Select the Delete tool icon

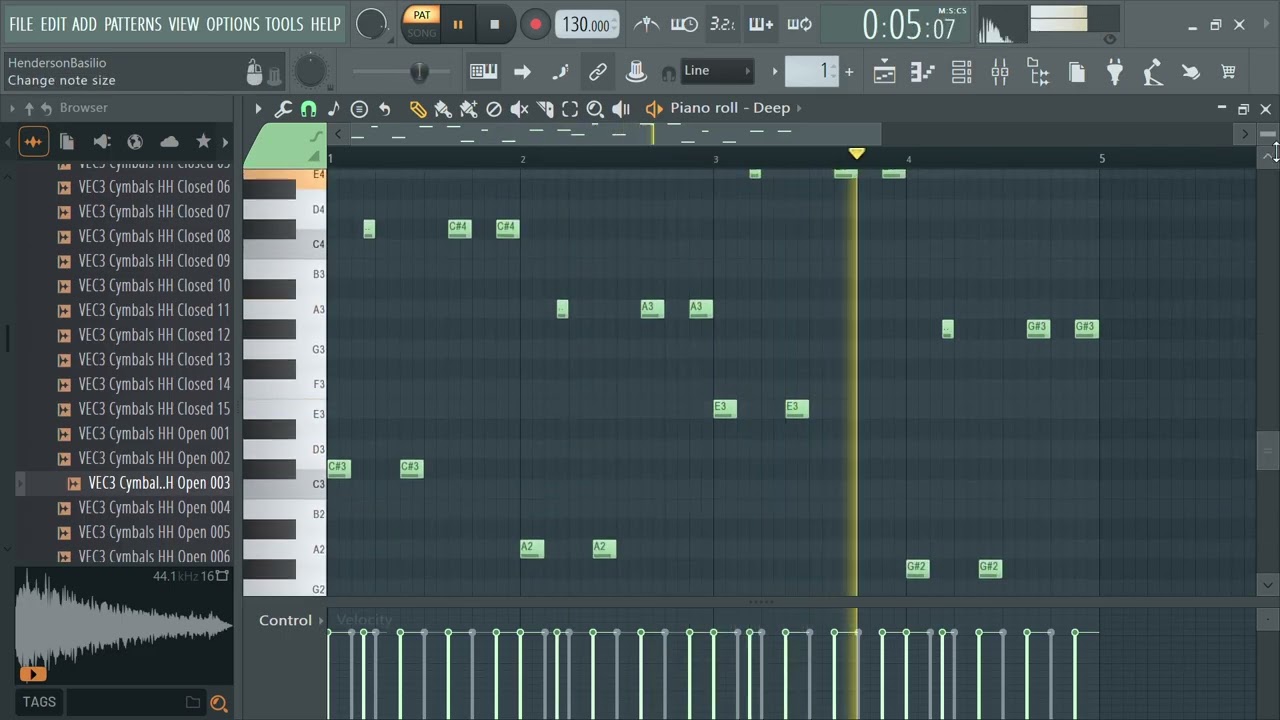coord(494,109)
